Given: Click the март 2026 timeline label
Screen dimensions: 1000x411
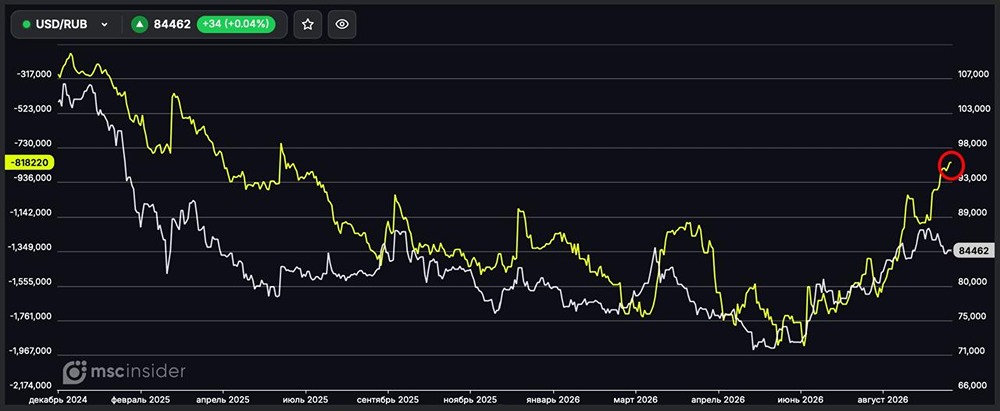Looking at the screenshot, I should (x=635, y=400).
